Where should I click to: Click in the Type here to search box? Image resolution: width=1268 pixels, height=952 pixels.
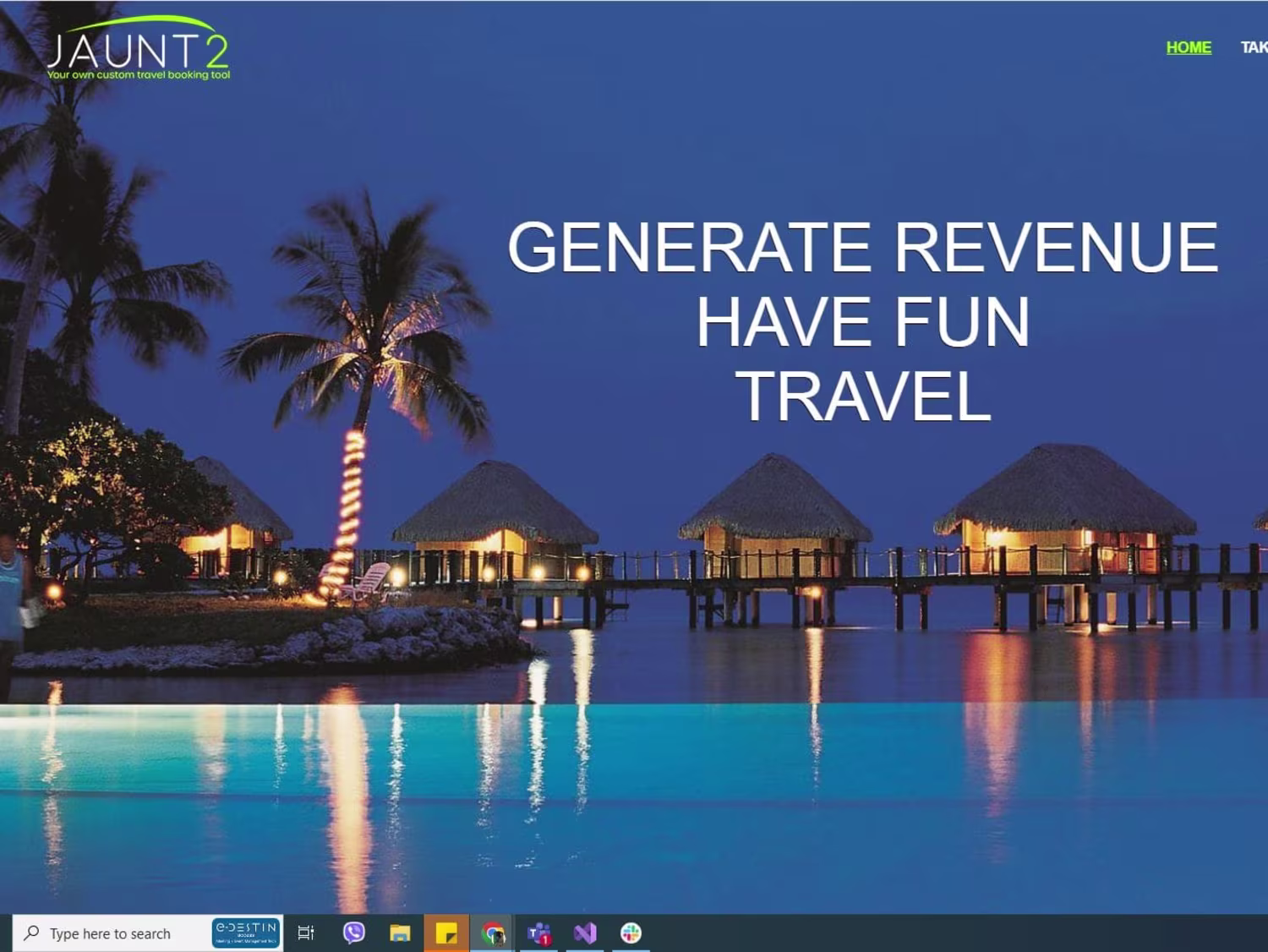(x=112, y=933)
